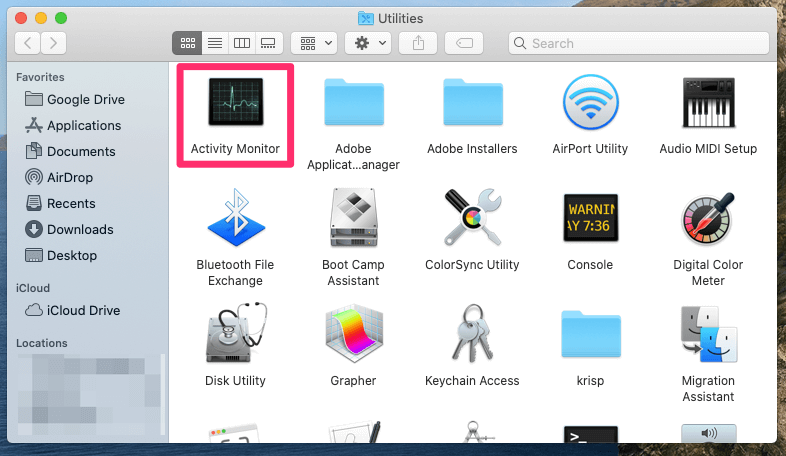Select Disk Utility icon
Viewport: 786px width, 456px height.
click(236, 333)
